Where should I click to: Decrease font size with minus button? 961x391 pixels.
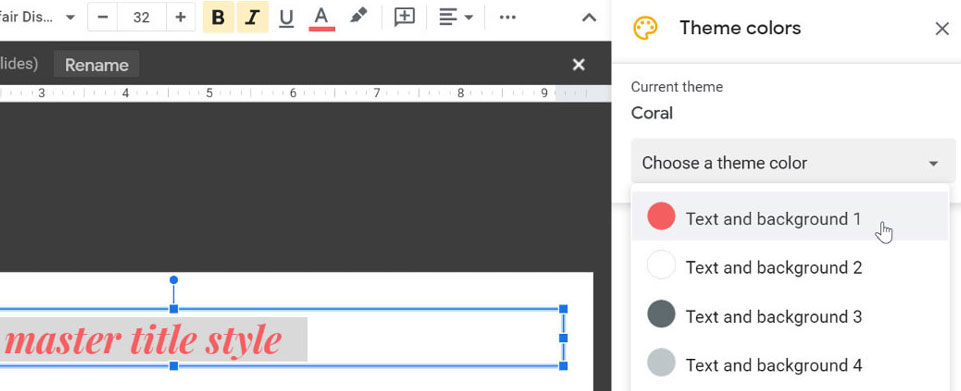(x=102, y=17)
